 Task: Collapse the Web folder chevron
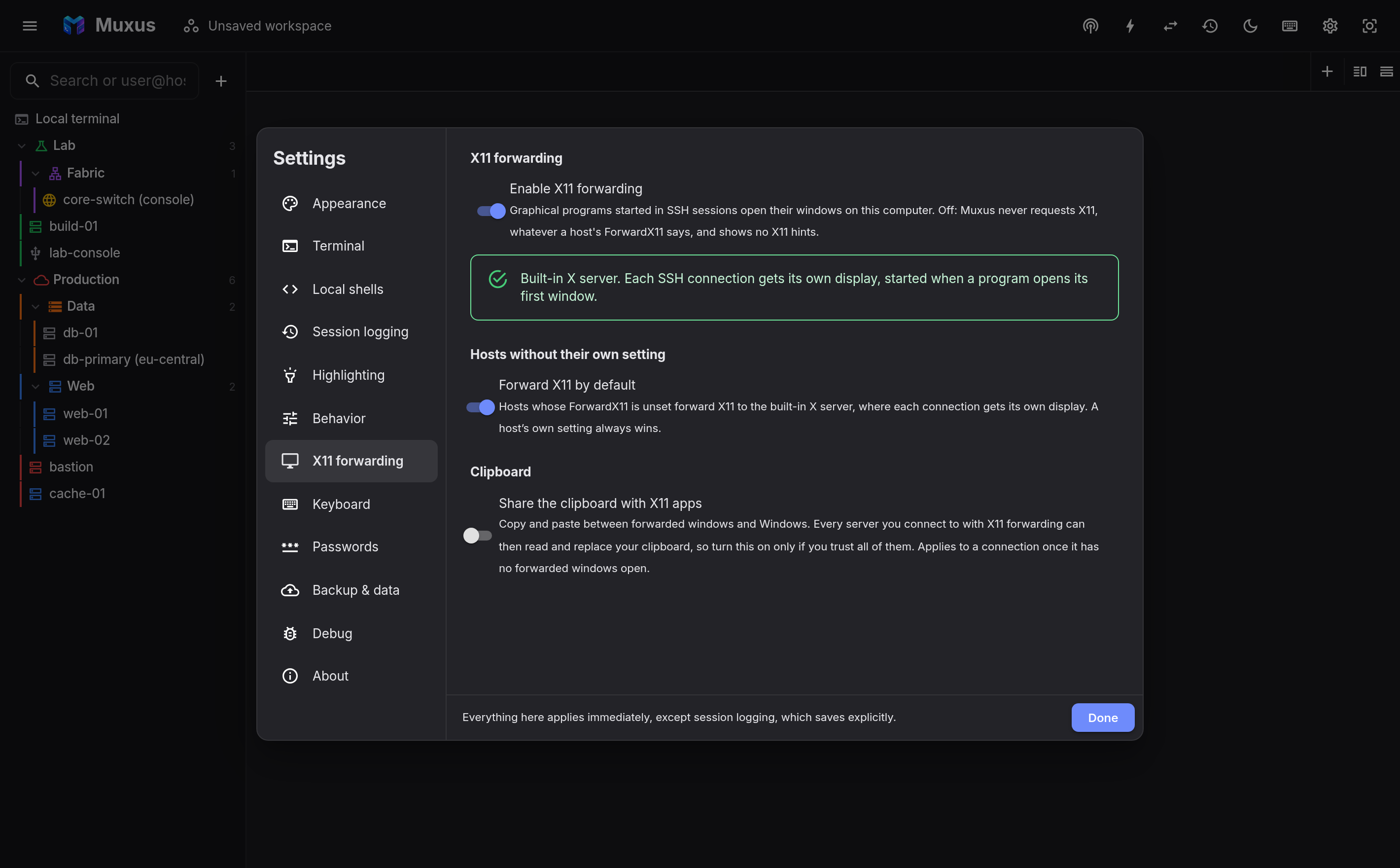pyautogui.click(x=35, y=386)
